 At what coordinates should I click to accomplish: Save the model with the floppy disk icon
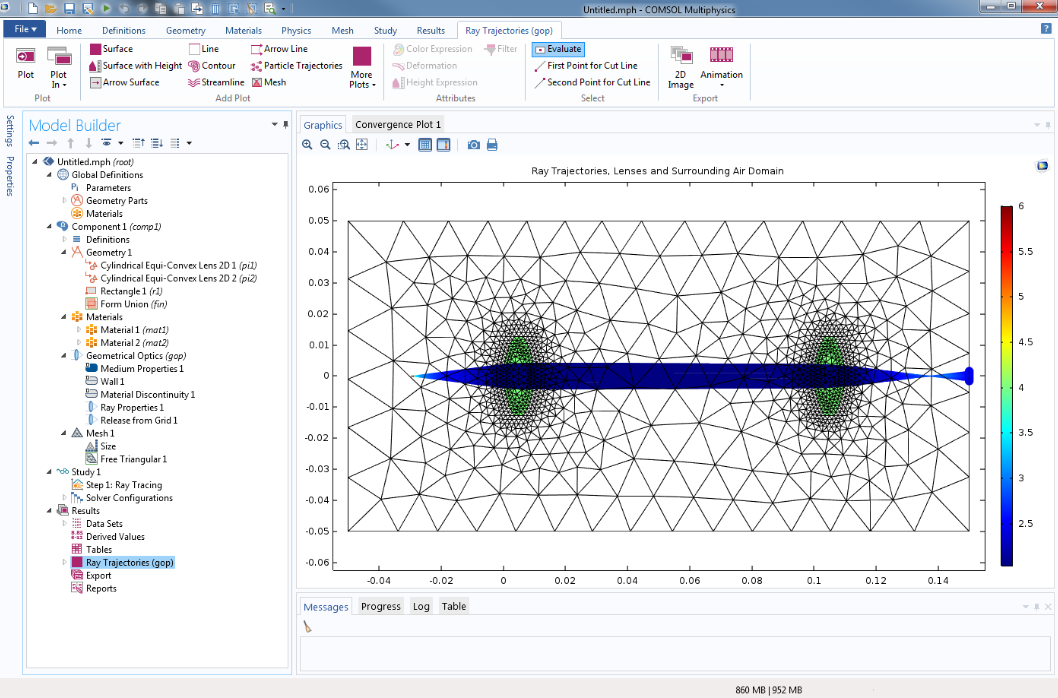pyautogui.click(x=69, y=9)
